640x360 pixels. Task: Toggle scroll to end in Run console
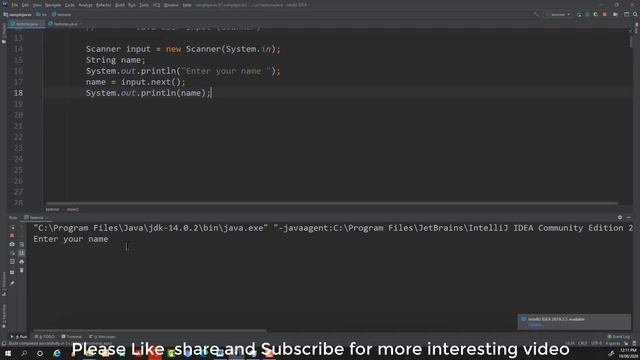[x=22, y=253]
